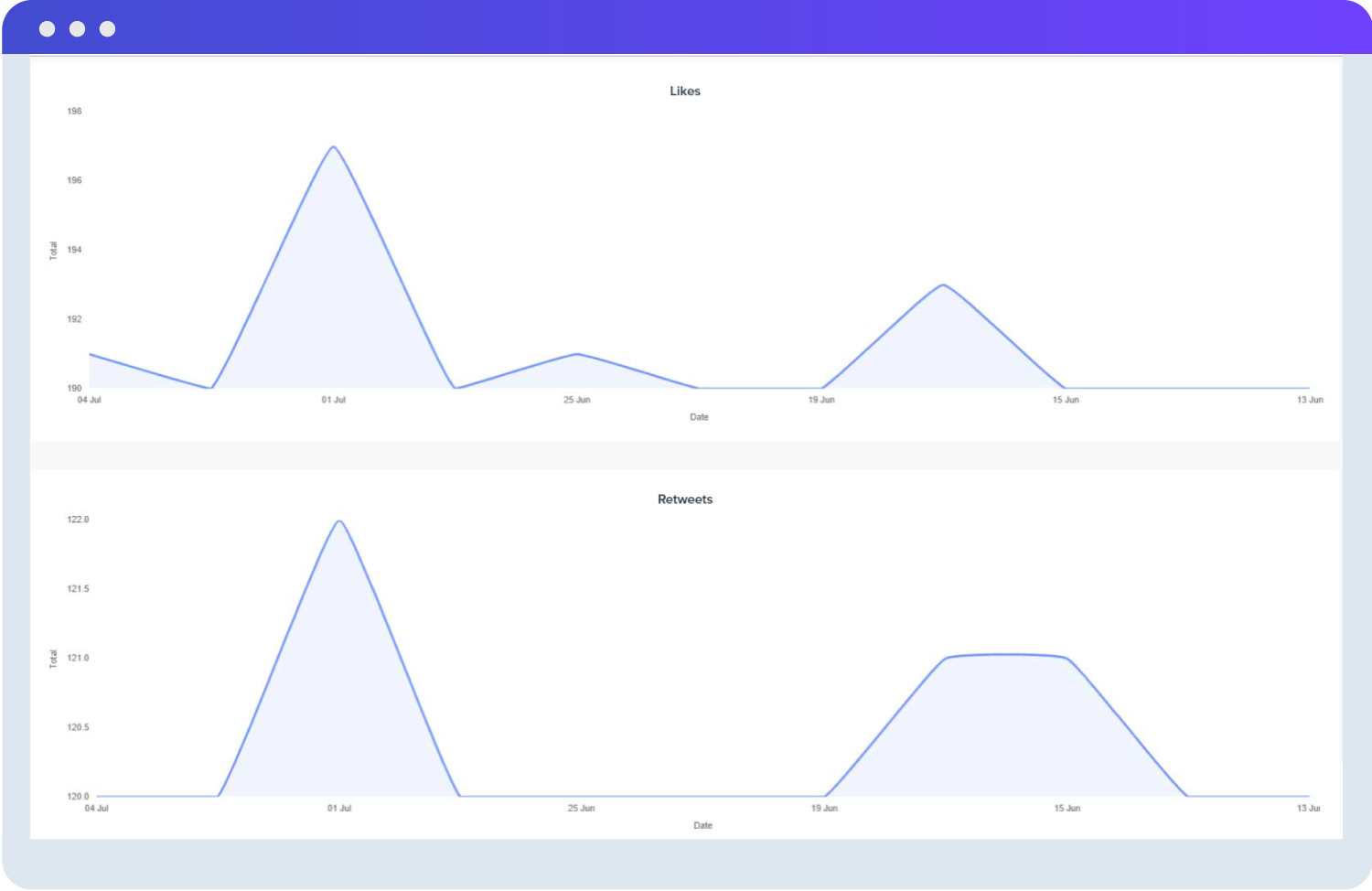This screenshot has width=1372, height=891.
Task: Click 19 Jun label under Retweets chart
Action: click(x=824, y=809)
